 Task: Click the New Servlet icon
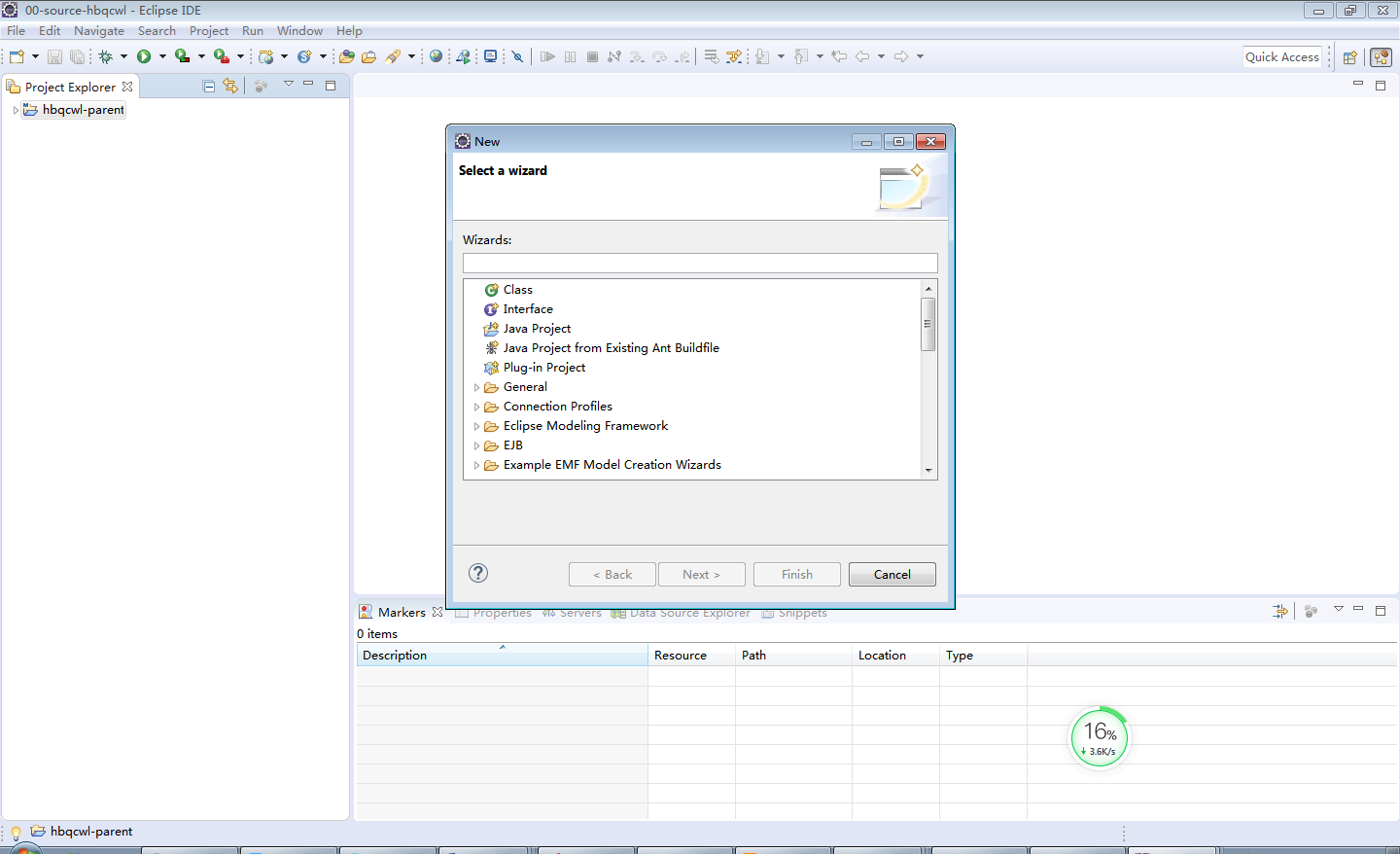pos(304,56)
